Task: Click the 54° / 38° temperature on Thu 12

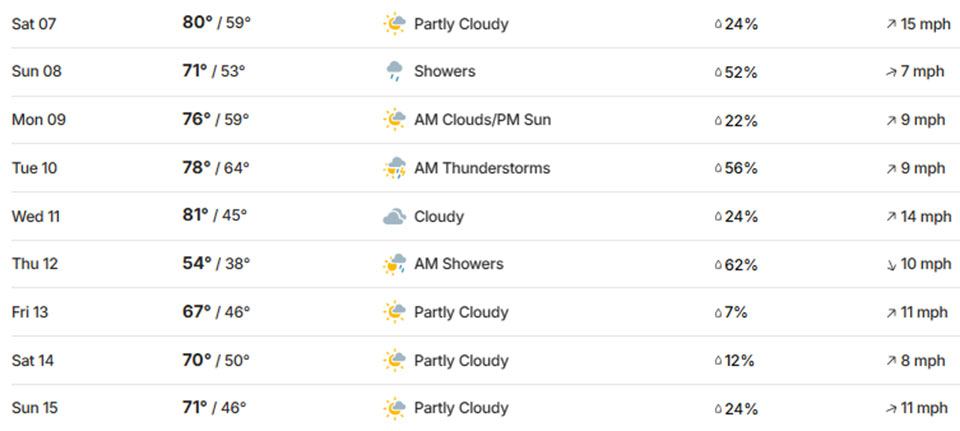Action: click(x=216, y=264)
